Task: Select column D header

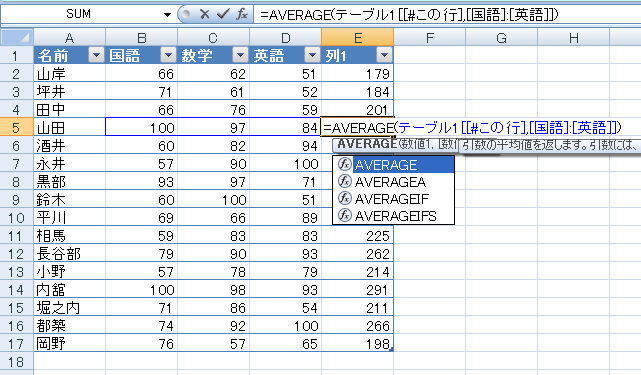Action: click(285, 38)
